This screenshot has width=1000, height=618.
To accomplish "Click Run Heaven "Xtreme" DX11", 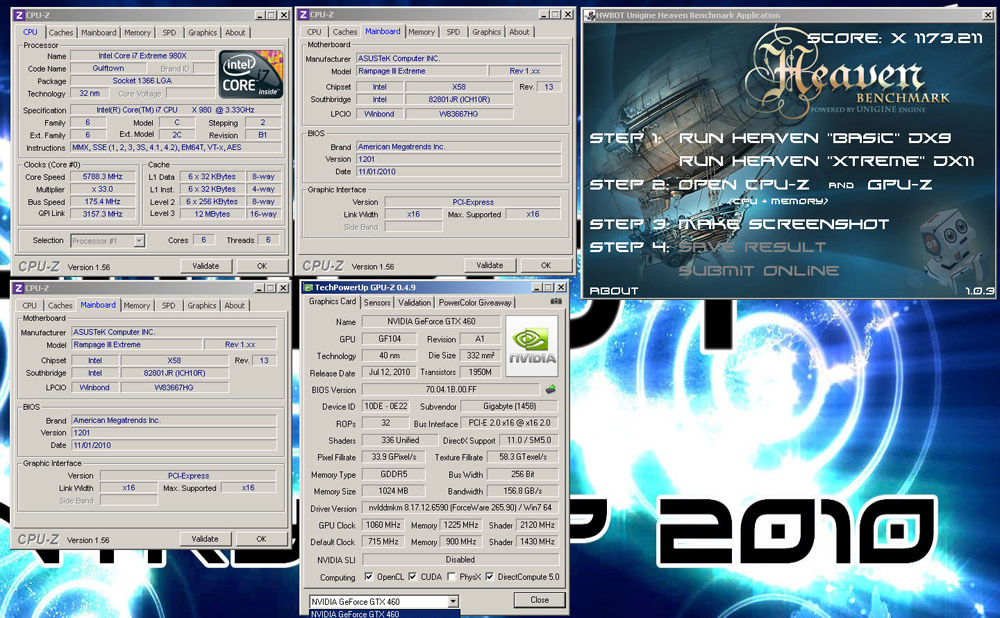I will pos(827,161).
